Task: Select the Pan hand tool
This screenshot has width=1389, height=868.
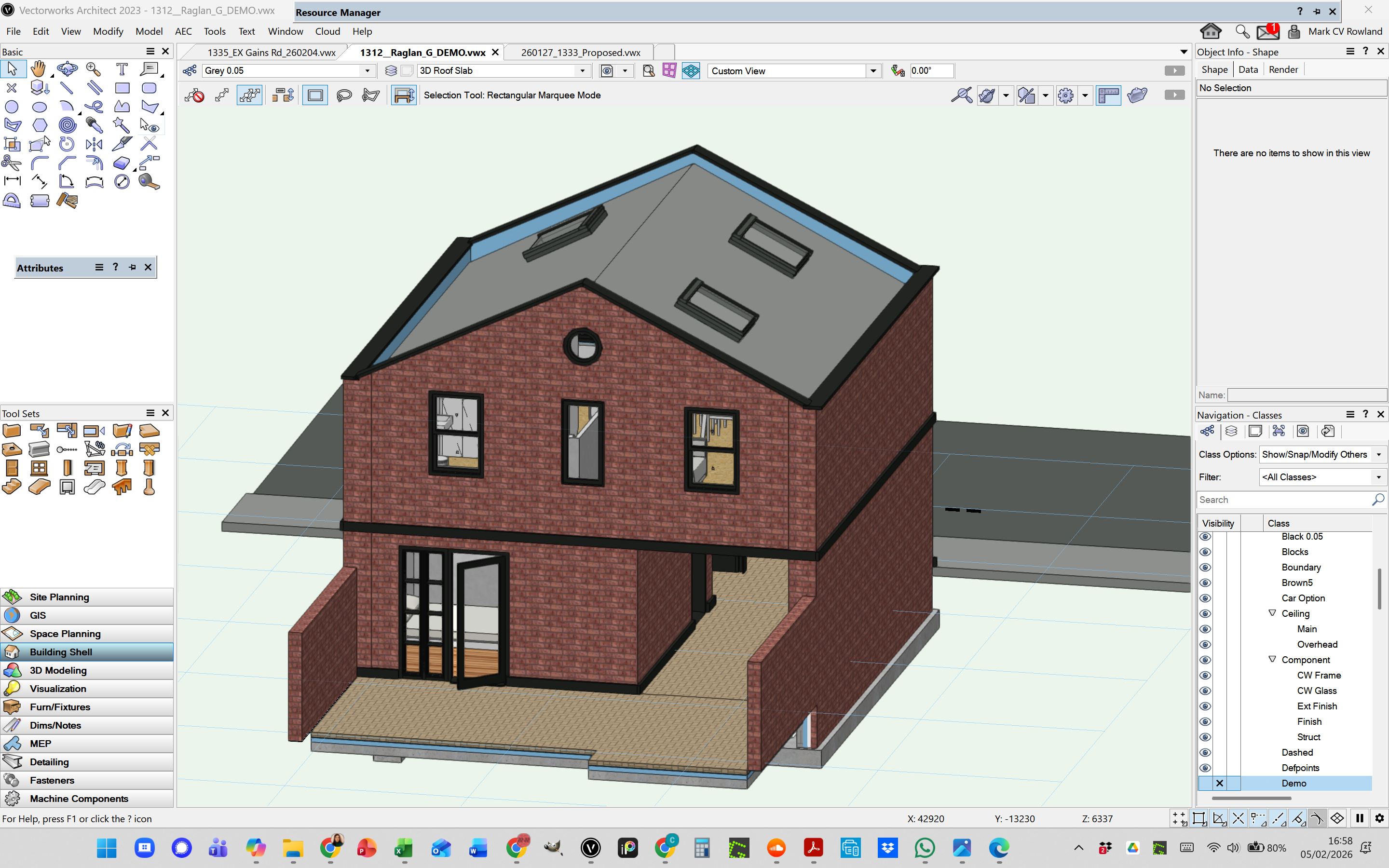Action: pyautogui.click(x=39, y=69)
